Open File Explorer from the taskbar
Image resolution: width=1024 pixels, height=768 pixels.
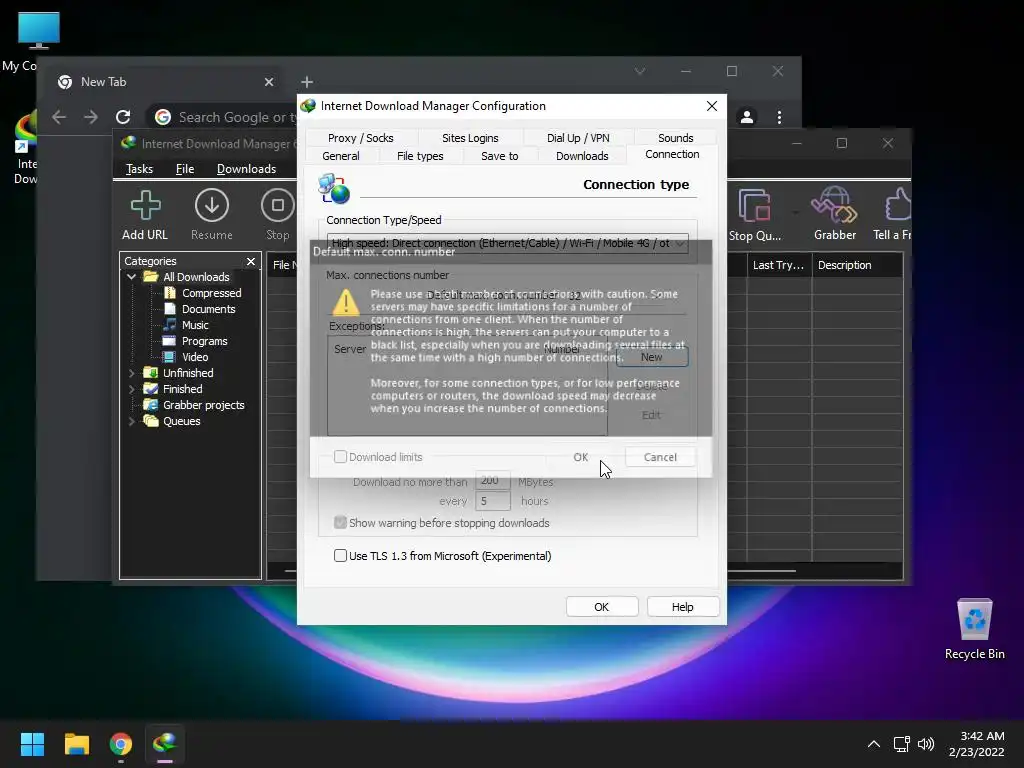tap(76, 744)
